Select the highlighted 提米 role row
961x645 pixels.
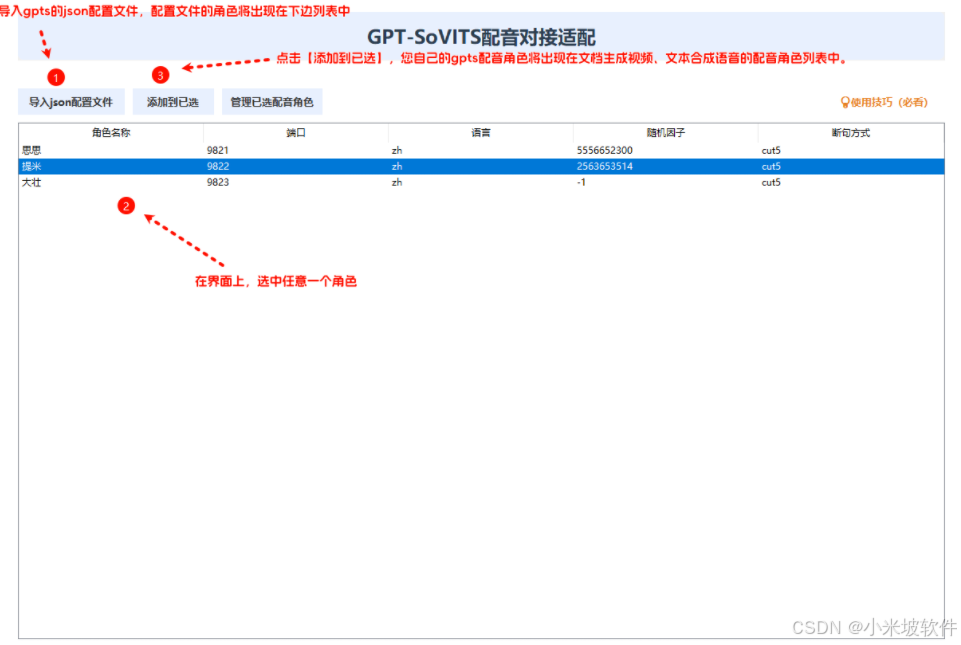[x=481, y=166]
